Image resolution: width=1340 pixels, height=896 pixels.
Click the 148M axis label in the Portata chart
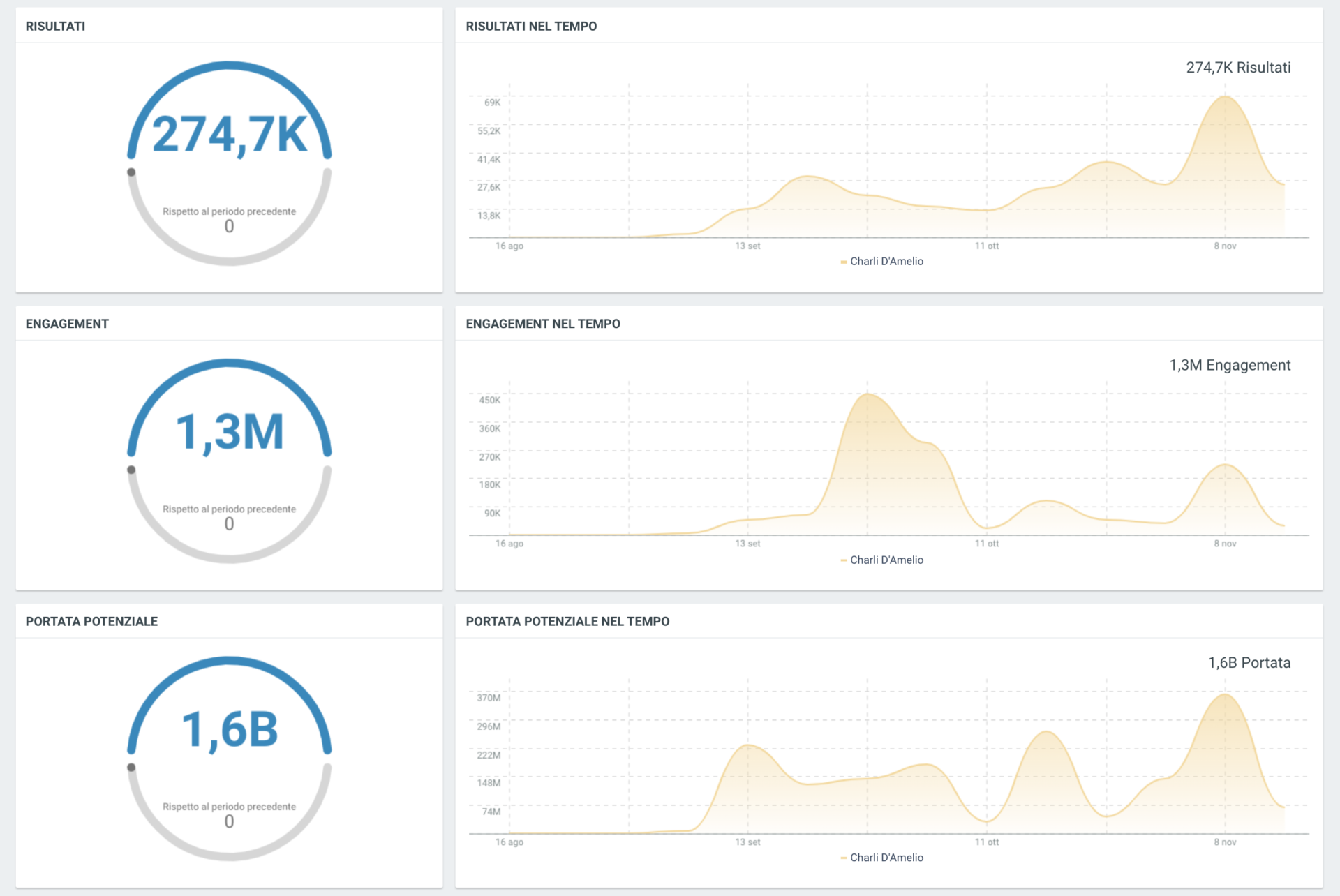point(489,783)
